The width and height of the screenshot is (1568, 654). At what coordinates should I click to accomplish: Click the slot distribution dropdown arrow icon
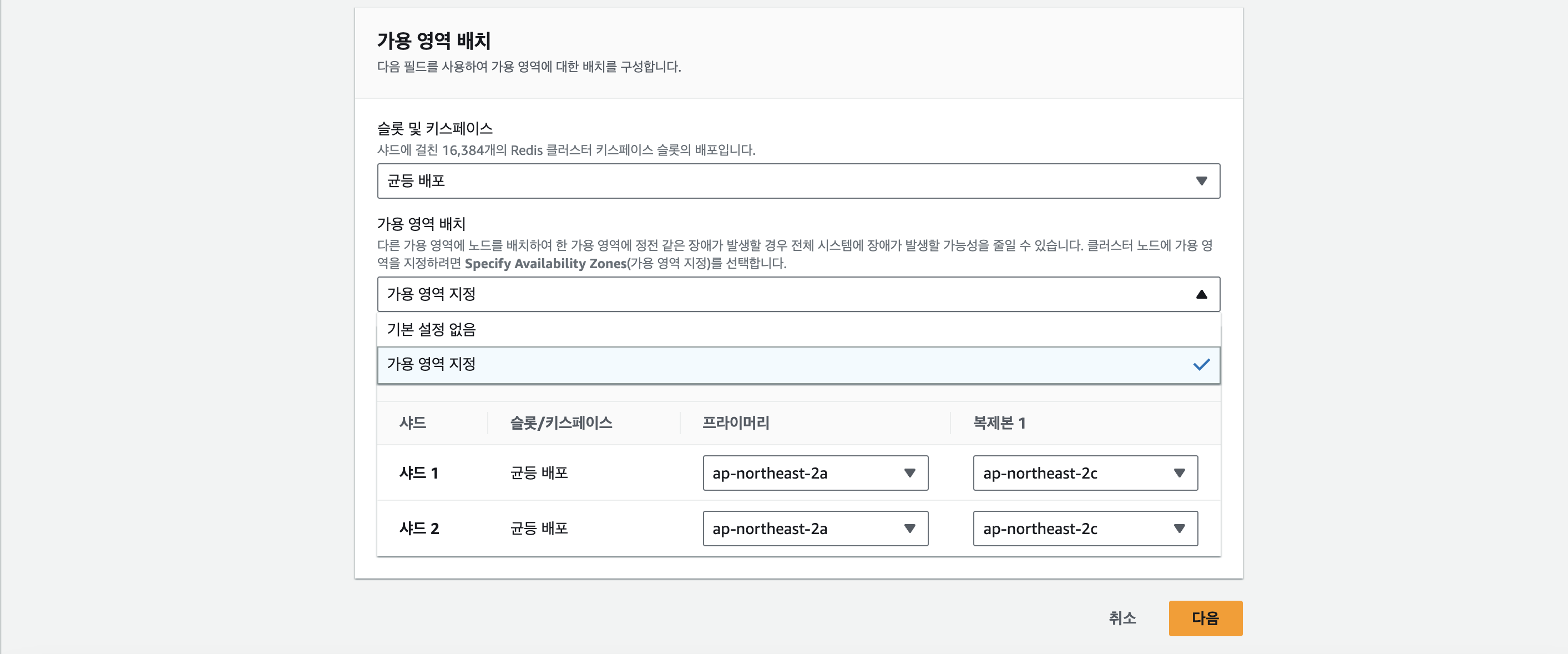(x=1201, y=181)
